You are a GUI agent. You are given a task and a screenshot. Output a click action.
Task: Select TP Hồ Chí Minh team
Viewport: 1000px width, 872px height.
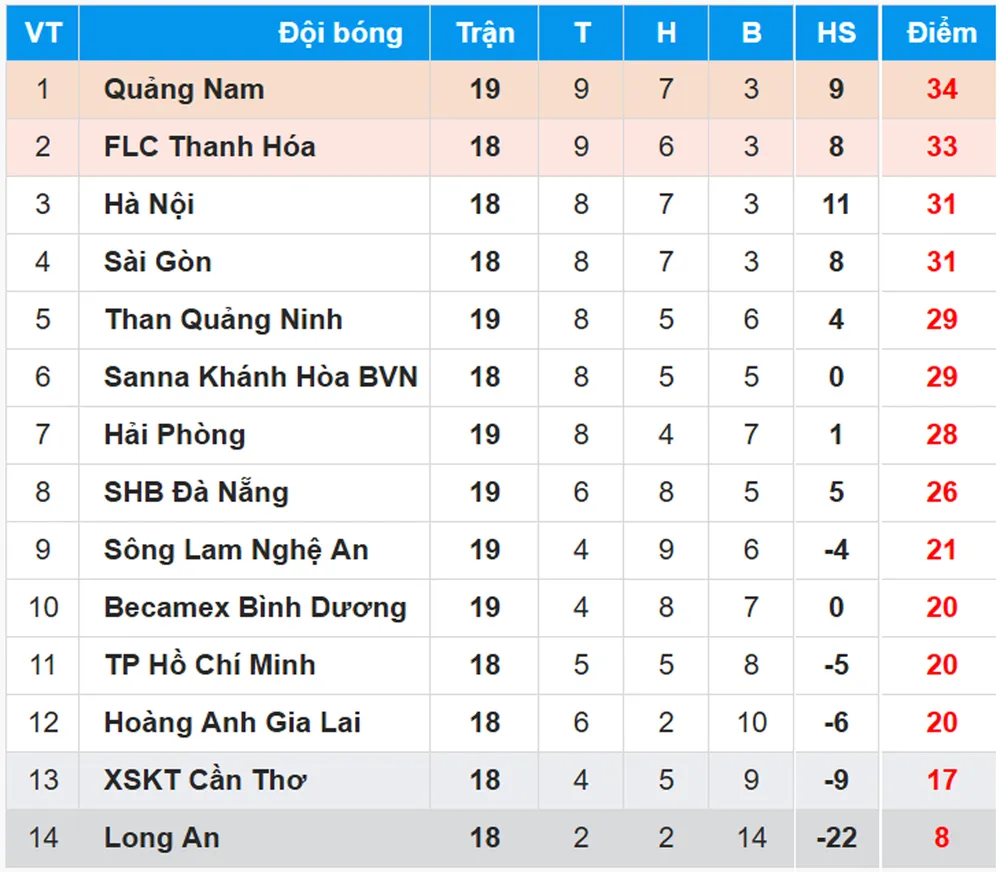[210, 665]
